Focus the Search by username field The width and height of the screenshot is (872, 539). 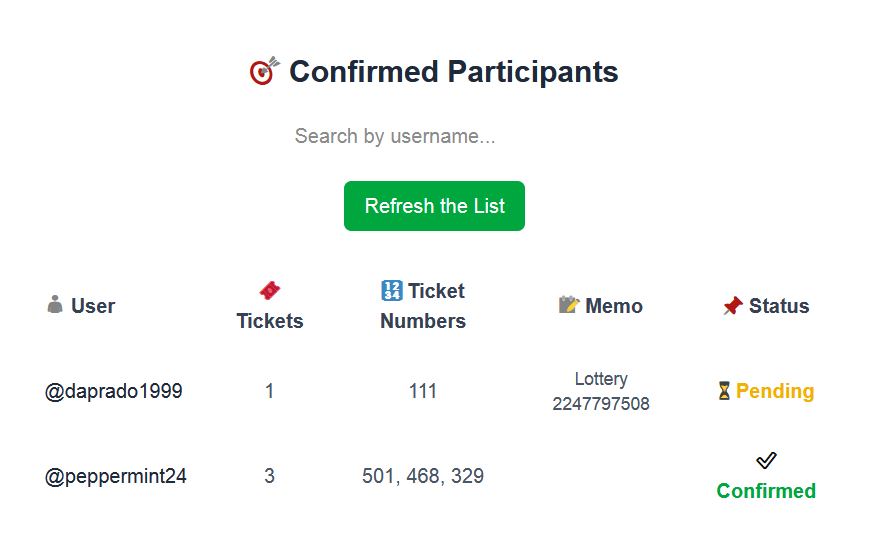click(434, 136)
